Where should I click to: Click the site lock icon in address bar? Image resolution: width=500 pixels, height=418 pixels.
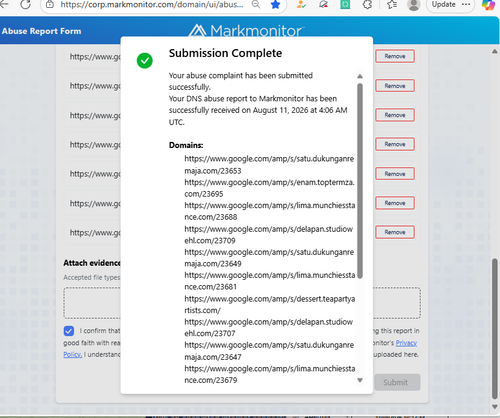50,5
